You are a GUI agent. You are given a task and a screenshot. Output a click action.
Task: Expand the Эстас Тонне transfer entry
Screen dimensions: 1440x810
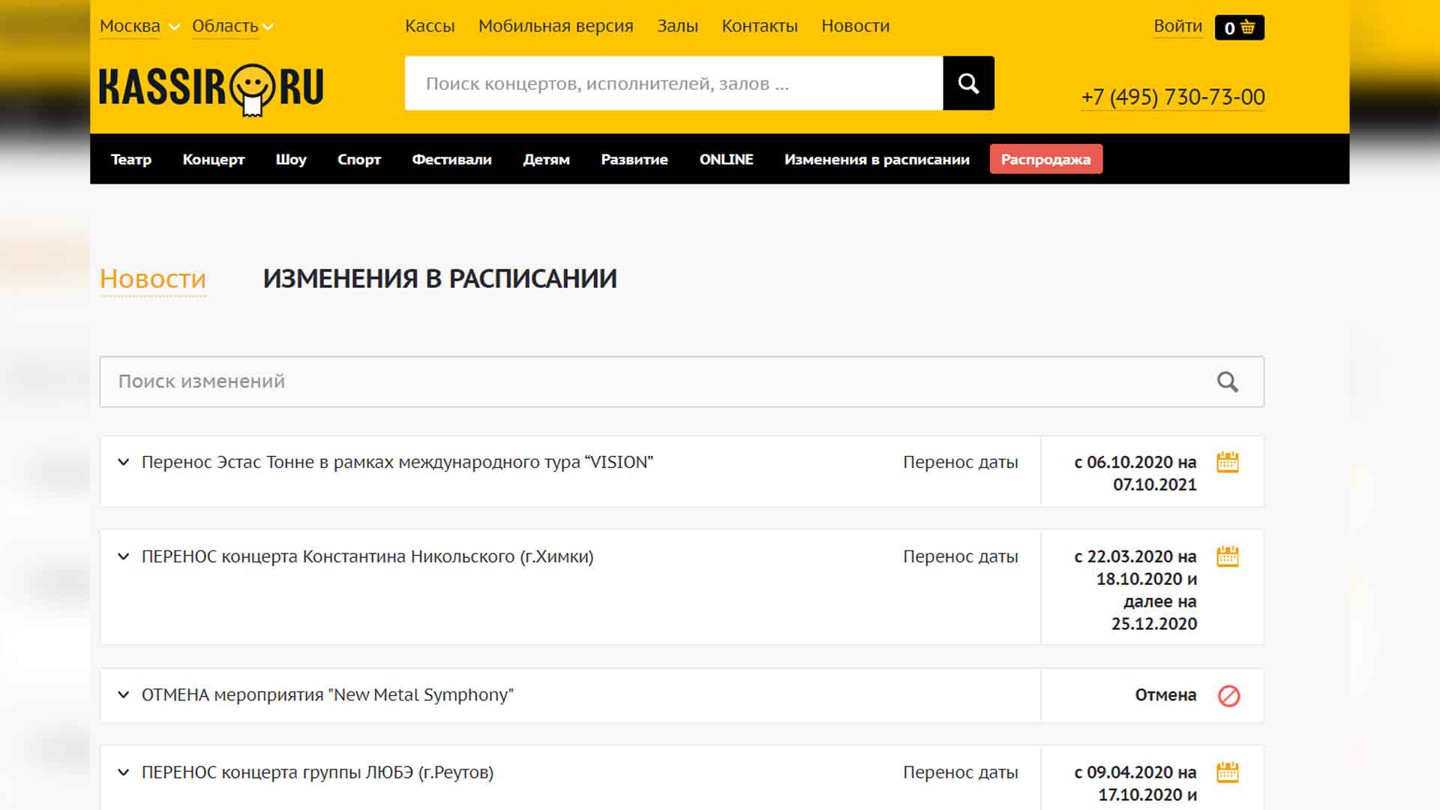pyautogui.click(x=123, y=462)
